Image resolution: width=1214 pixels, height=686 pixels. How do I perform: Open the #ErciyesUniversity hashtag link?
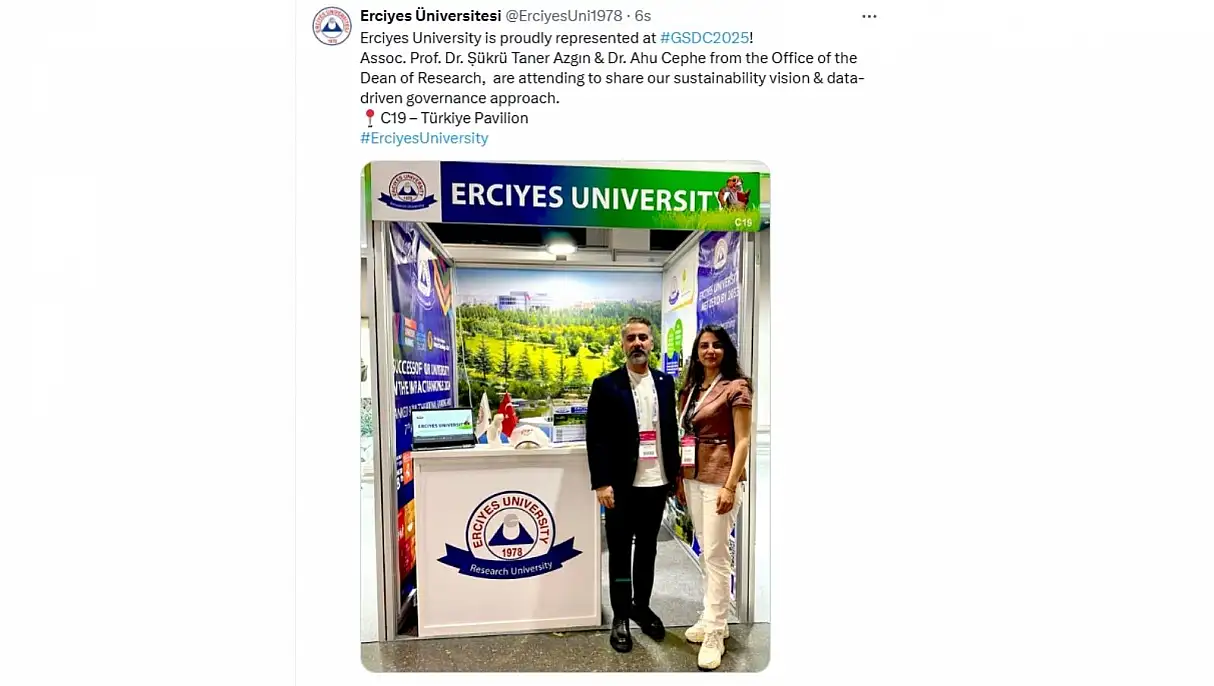(424, 138)
